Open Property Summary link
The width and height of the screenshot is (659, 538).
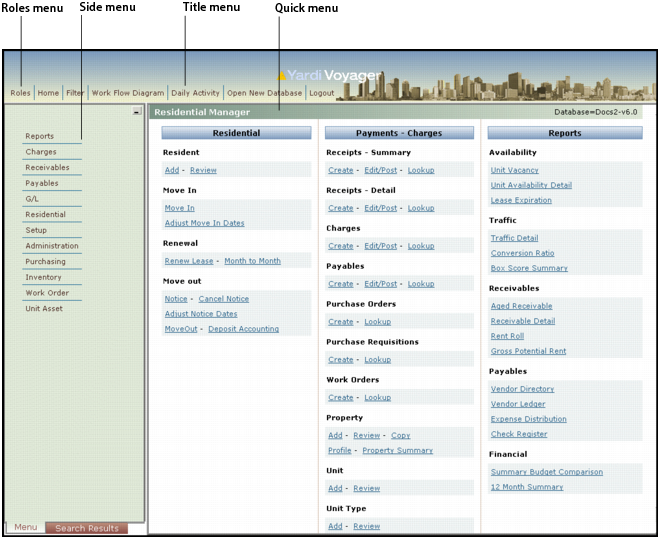[397, 450]
